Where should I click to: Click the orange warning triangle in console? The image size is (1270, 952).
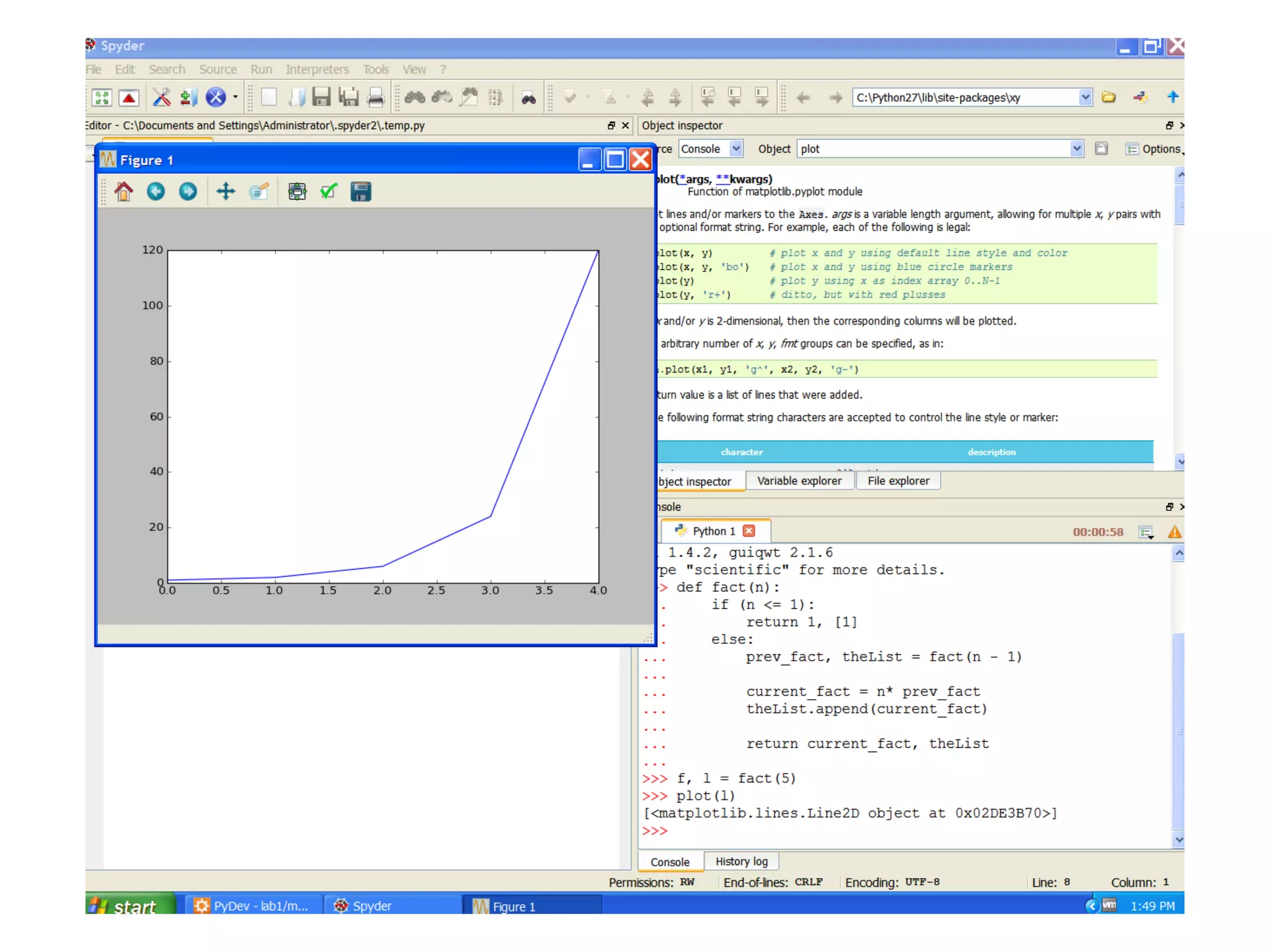1175,532
